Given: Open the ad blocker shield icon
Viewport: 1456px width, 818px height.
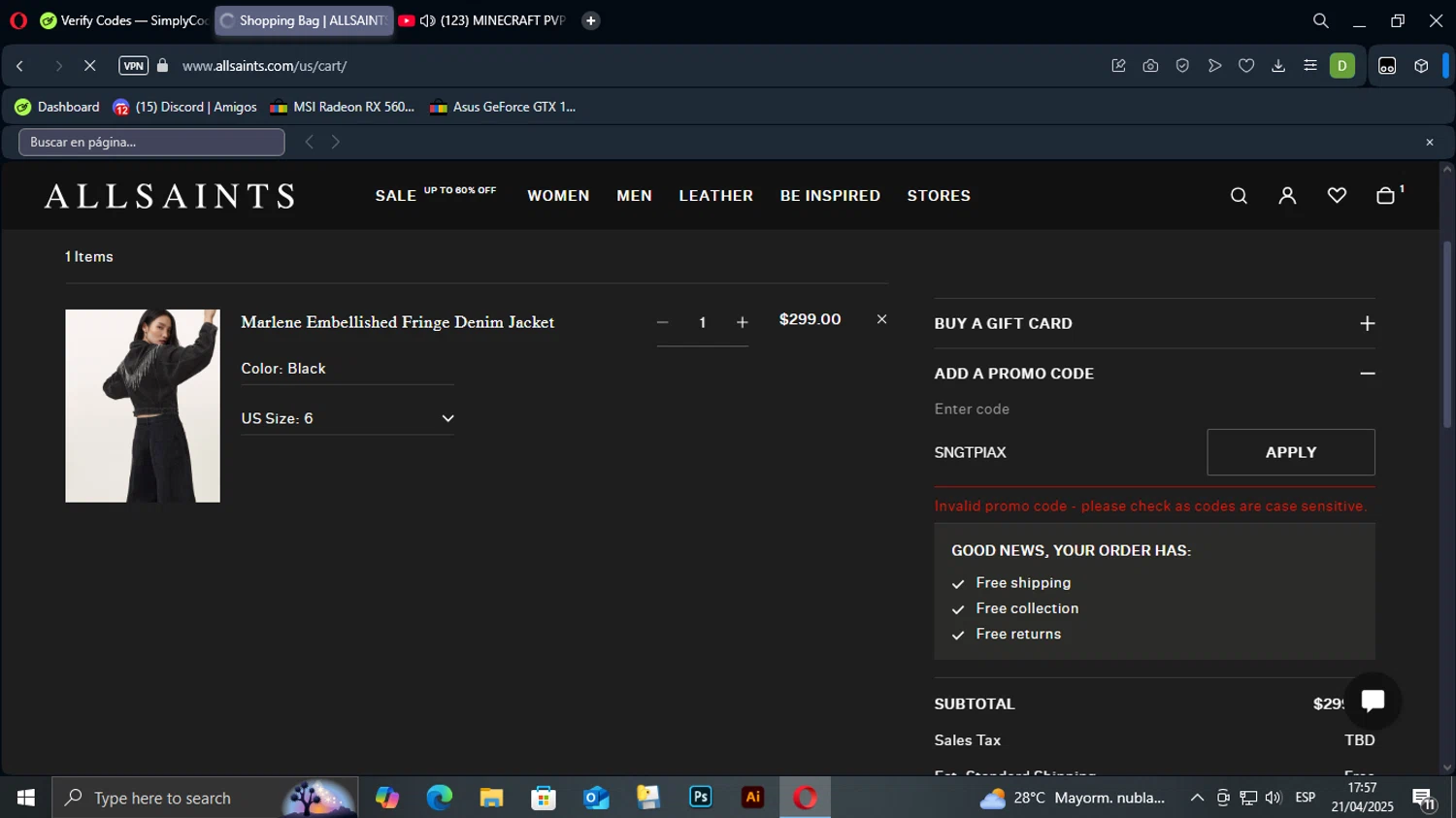Looking at the screenshot, I should (1182, 66).
